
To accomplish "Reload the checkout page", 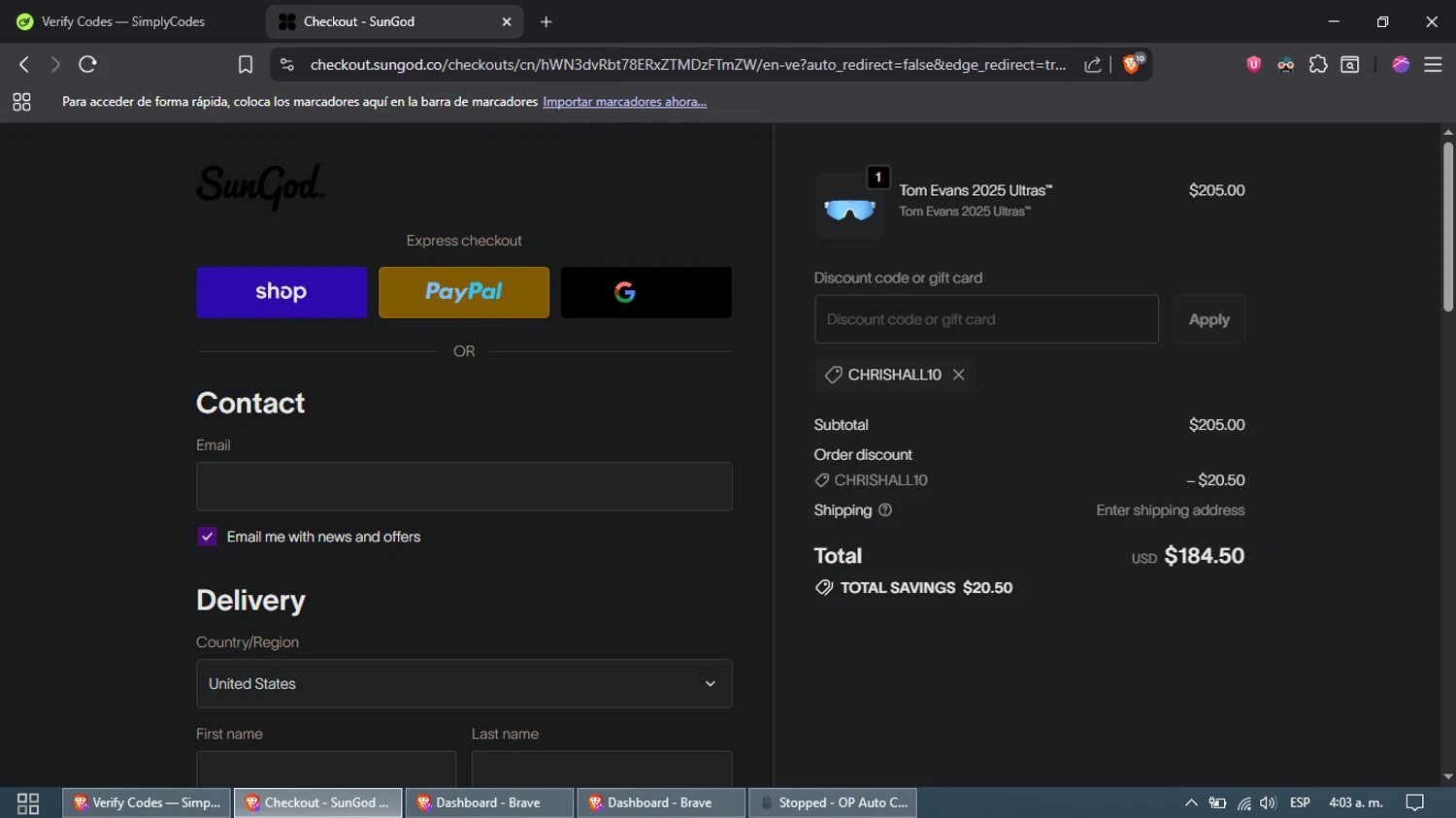I will (x=87, y=64).
